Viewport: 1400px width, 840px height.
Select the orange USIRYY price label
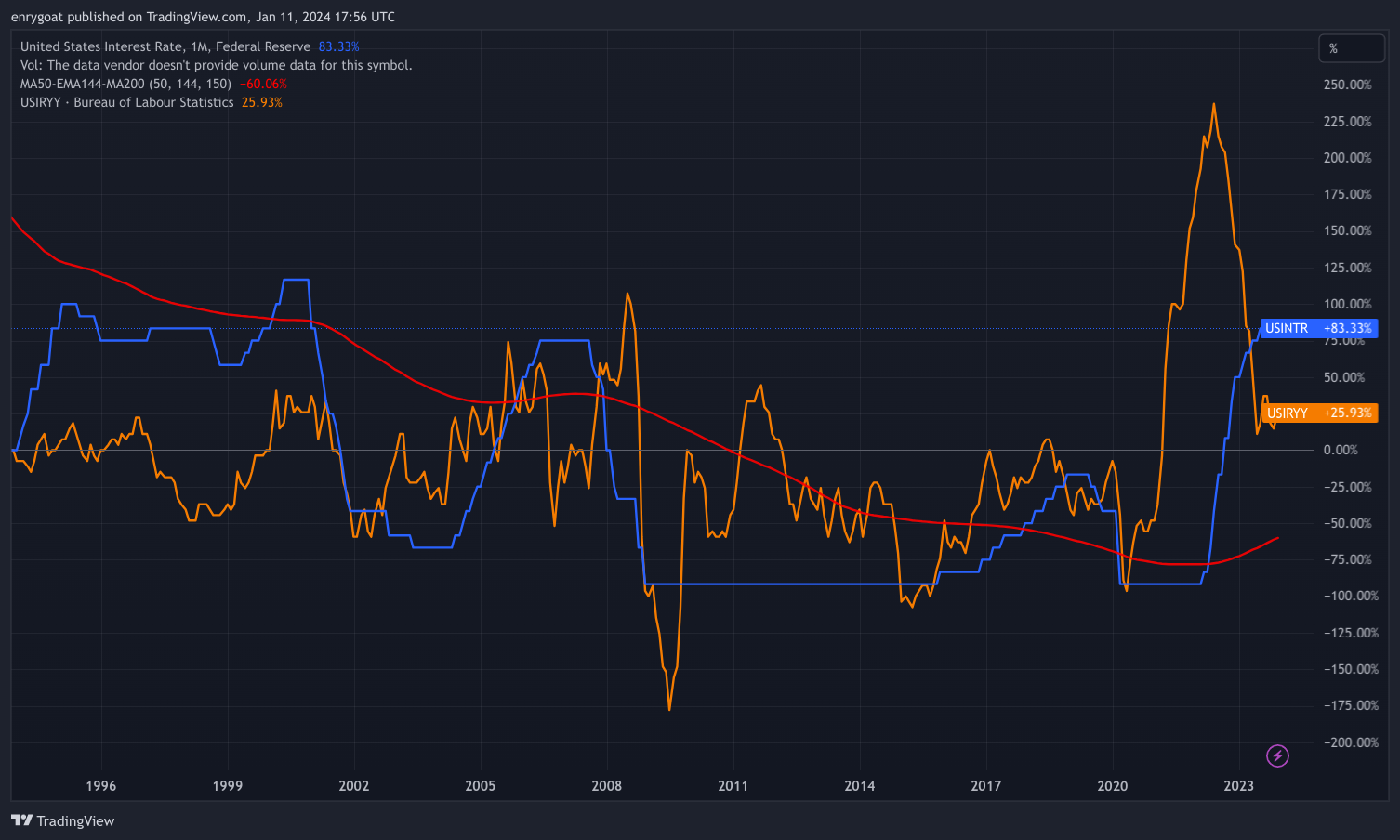coord(1287,413)
